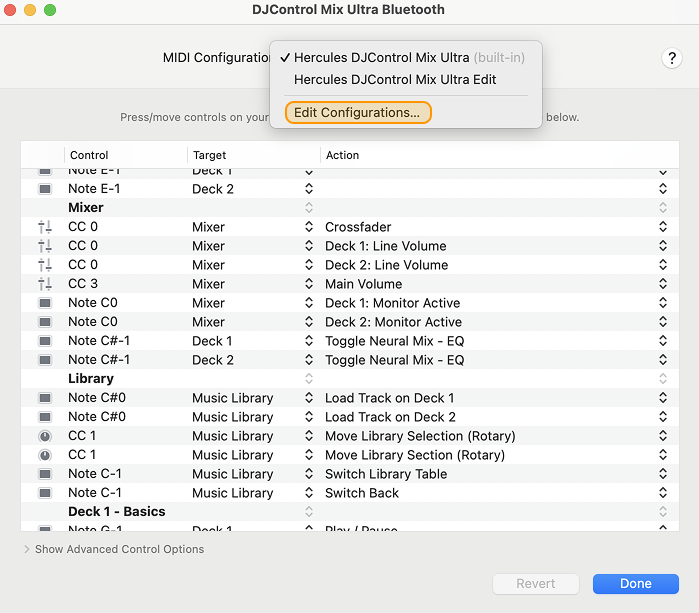The width and height of the screenshot is (699, 613).
Task: Open Action dropdown showing Move Library Selection (Rotary)
Action: pos(663,436)
